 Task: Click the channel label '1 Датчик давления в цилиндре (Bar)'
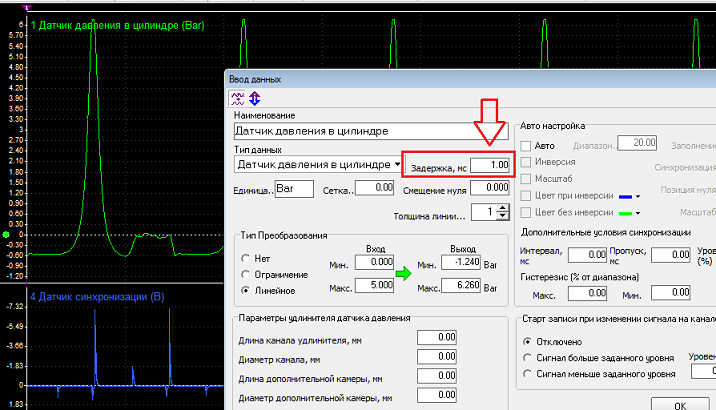coord(117,25)
